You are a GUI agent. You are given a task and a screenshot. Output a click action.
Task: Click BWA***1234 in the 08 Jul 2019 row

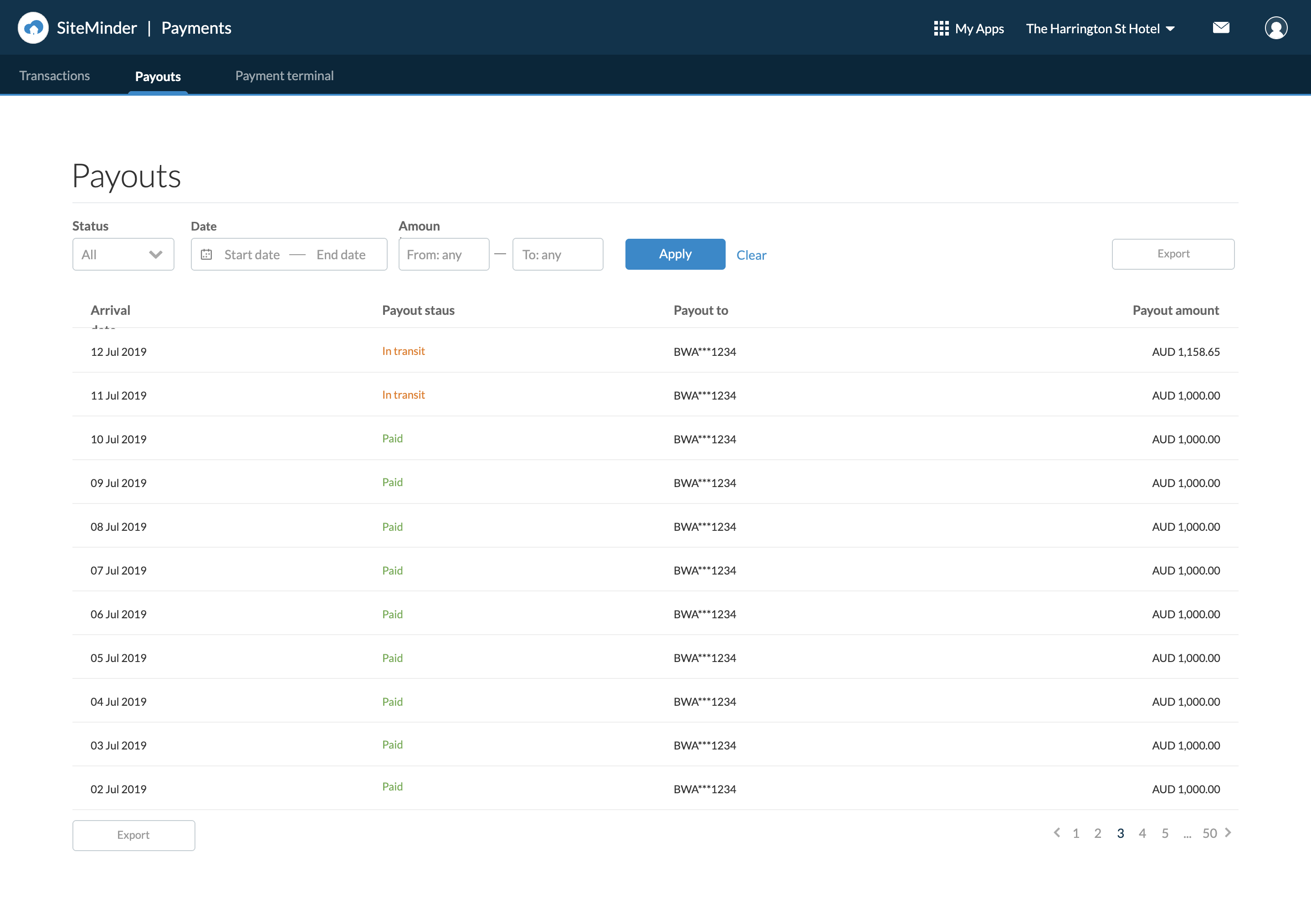[x=705, y=527]
